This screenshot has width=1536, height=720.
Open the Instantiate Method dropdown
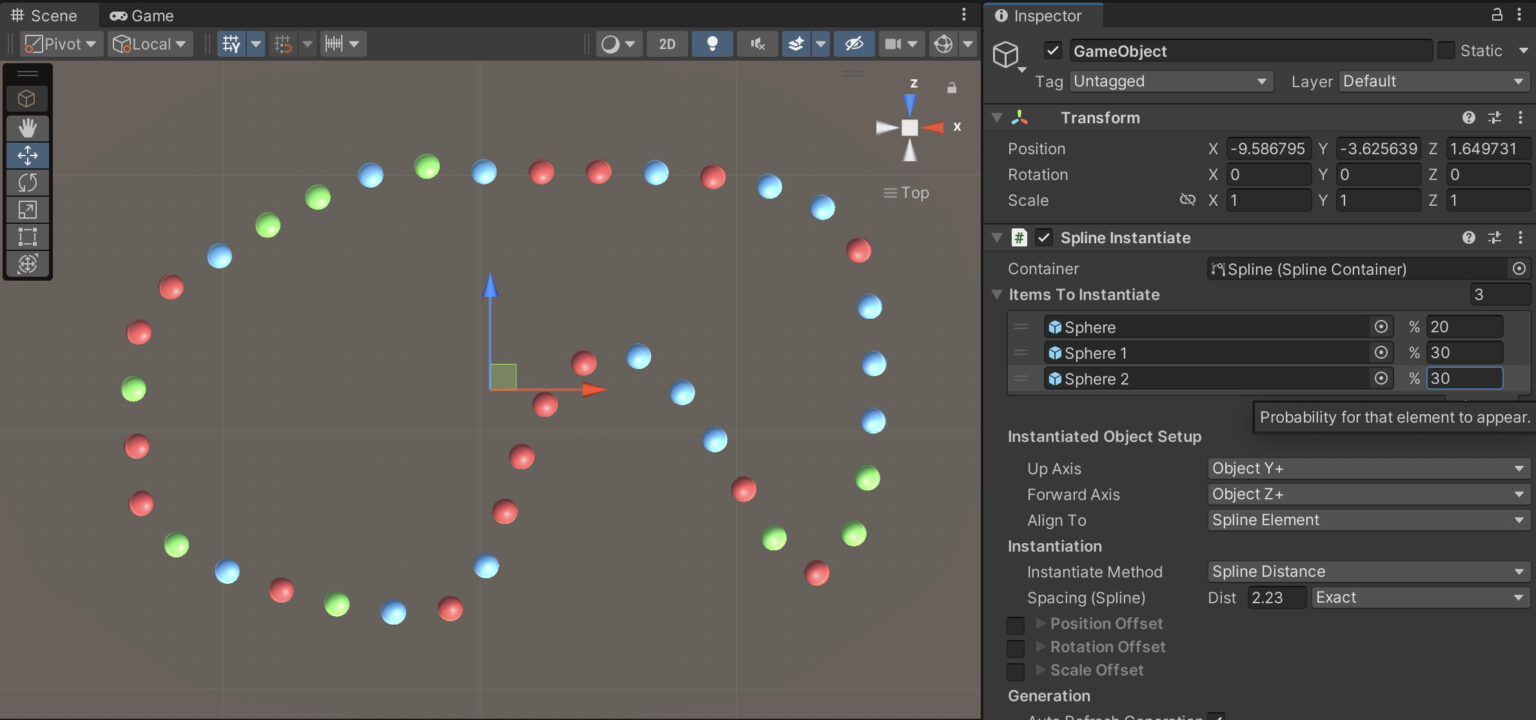[x=1367, y=571]
